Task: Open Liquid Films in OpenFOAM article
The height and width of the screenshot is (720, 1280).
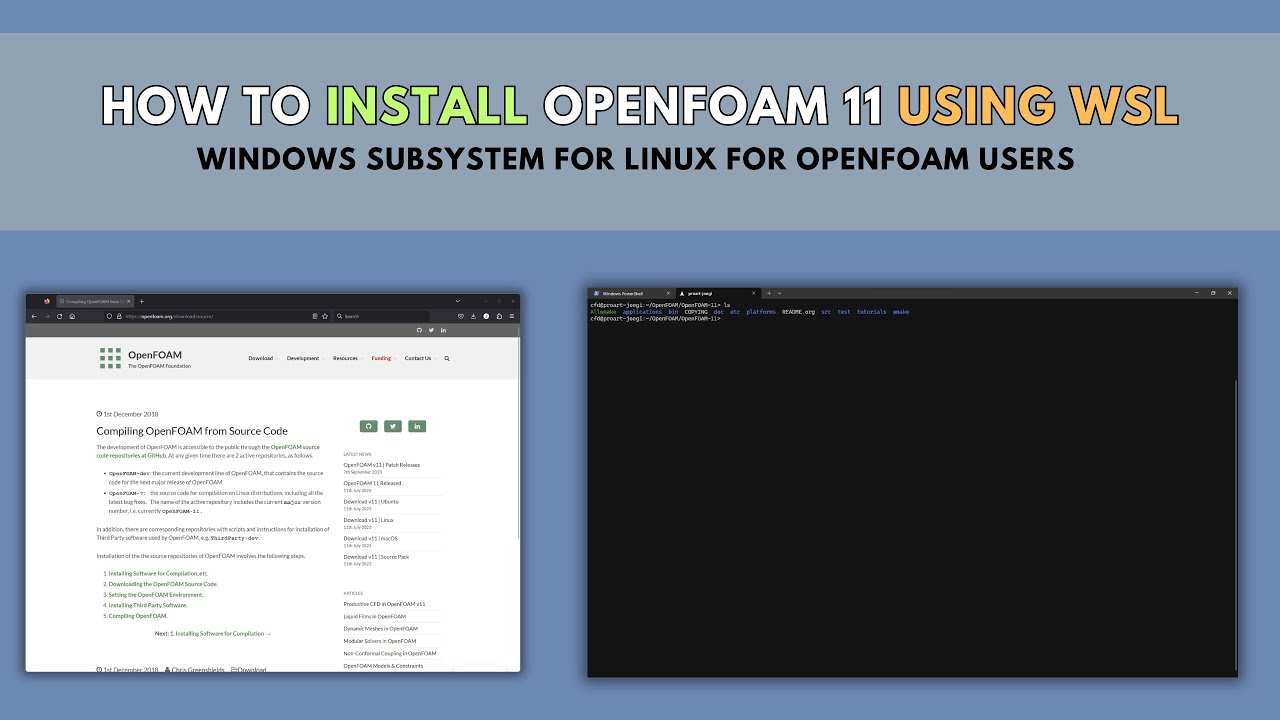Action: click(375, 616)
